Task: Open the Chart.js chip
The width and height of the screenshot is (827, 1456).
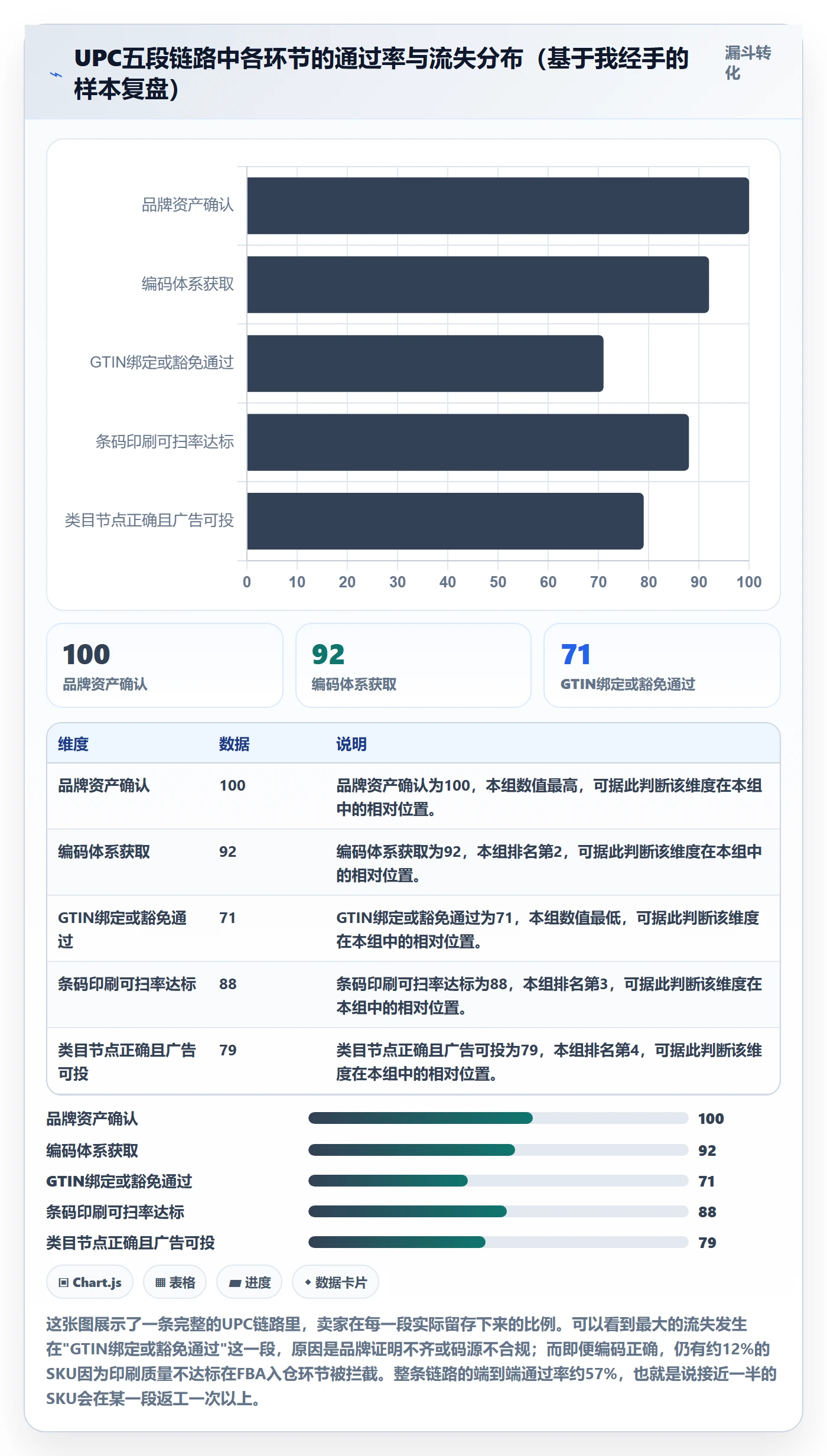Action: pos(90,1282)
